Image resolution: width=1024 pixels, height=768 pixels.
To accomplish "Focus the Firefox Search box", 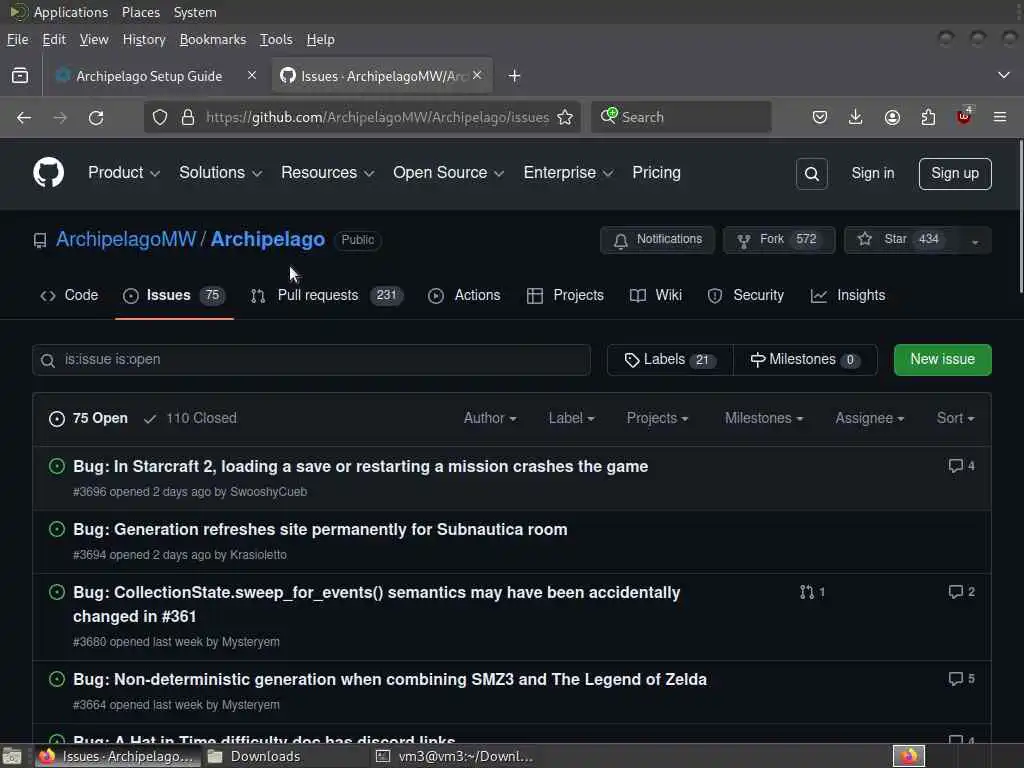I will tap(681, 118).
